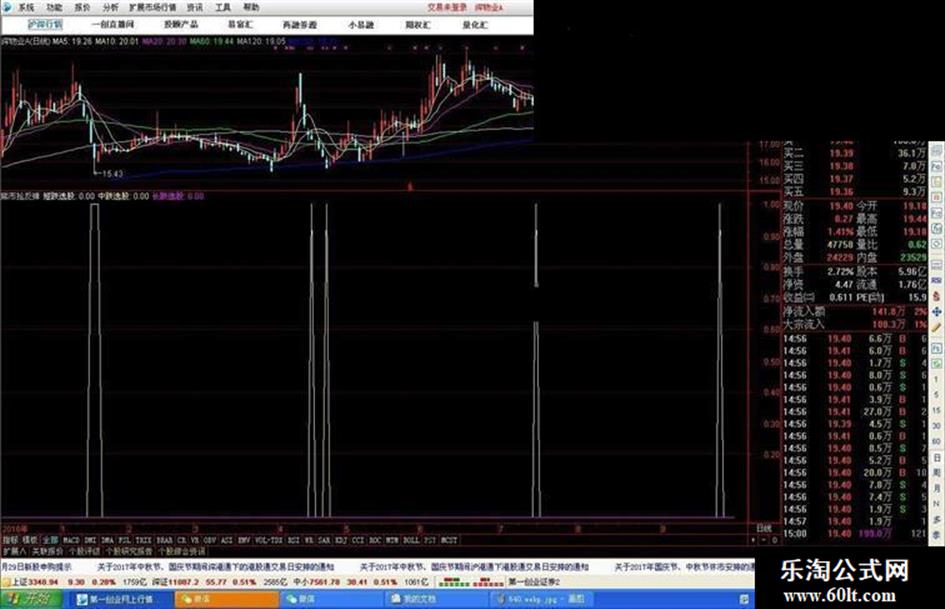Open the 扩展市场行情 menu
This screenshot has width=945, height=609.
click(x=153, y=7)
